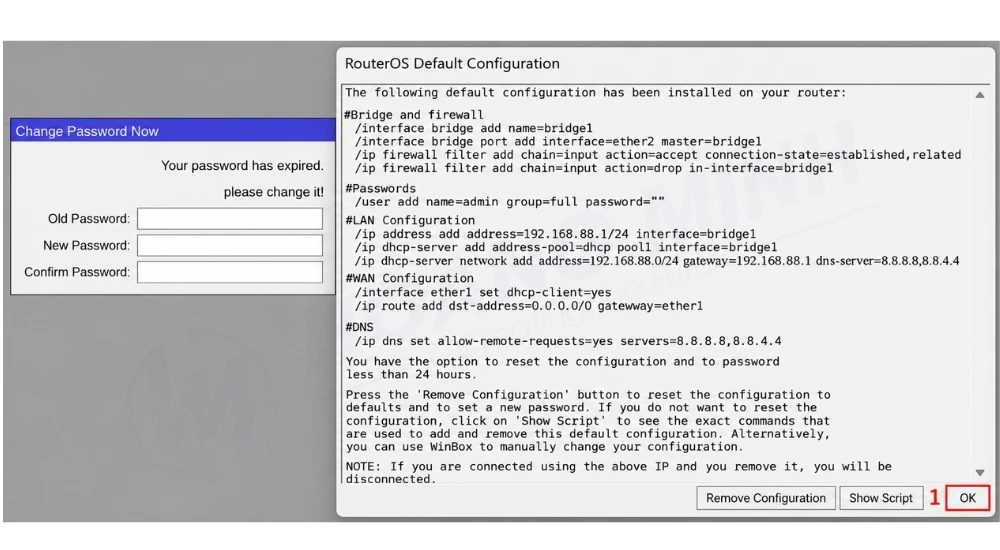Click the 'bridge port add interface=ether2' line
1000x550 pixels.
558,142
